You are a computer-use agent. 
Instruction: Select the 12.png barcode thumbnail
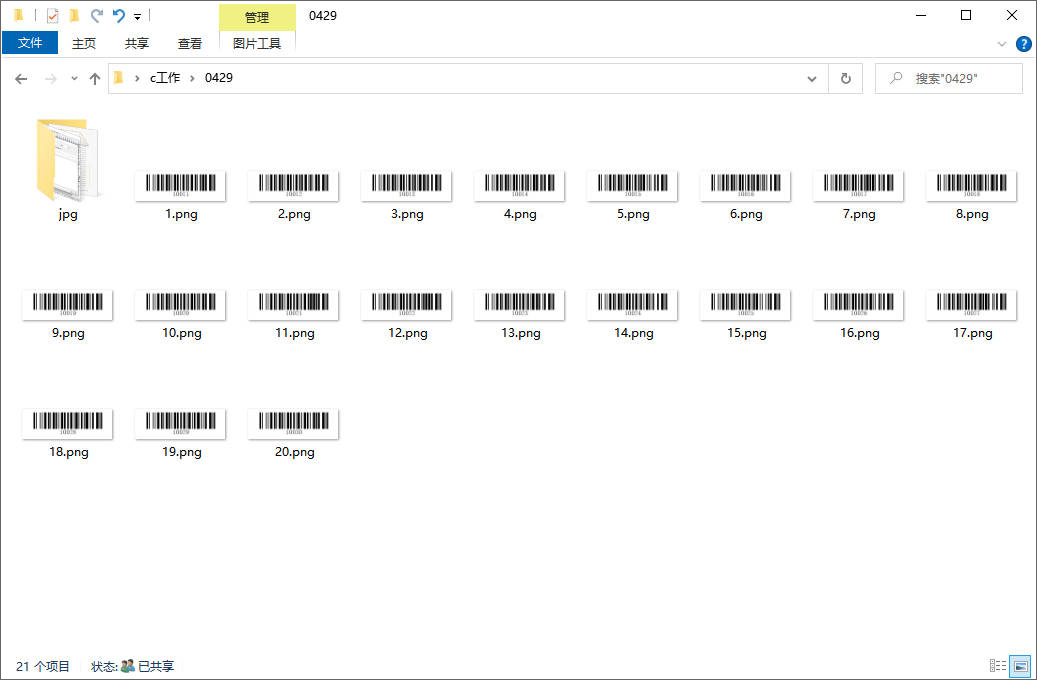pyautogui.click(x=407, y=305)
